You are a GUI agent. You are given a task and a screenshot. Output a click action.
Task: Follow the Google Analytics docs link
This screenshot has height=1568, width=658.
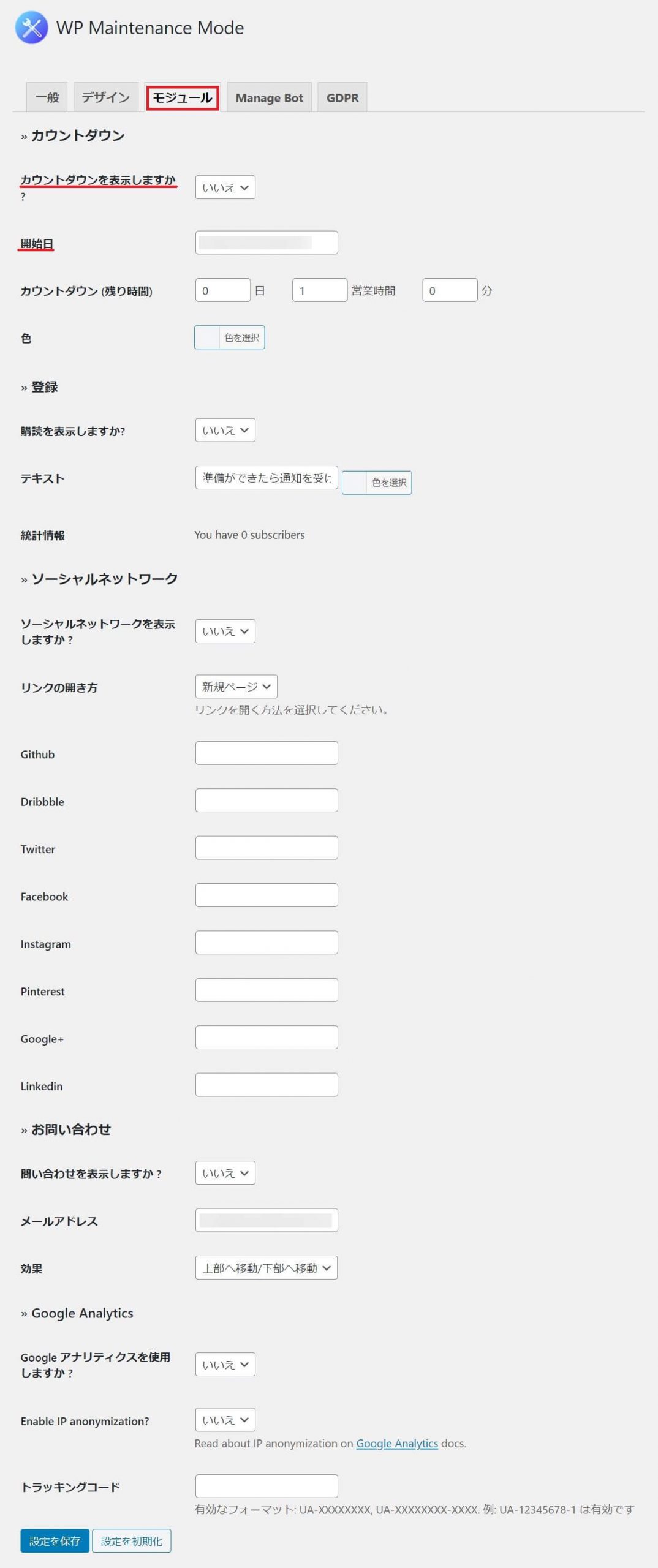click(x=396, y=1444)
